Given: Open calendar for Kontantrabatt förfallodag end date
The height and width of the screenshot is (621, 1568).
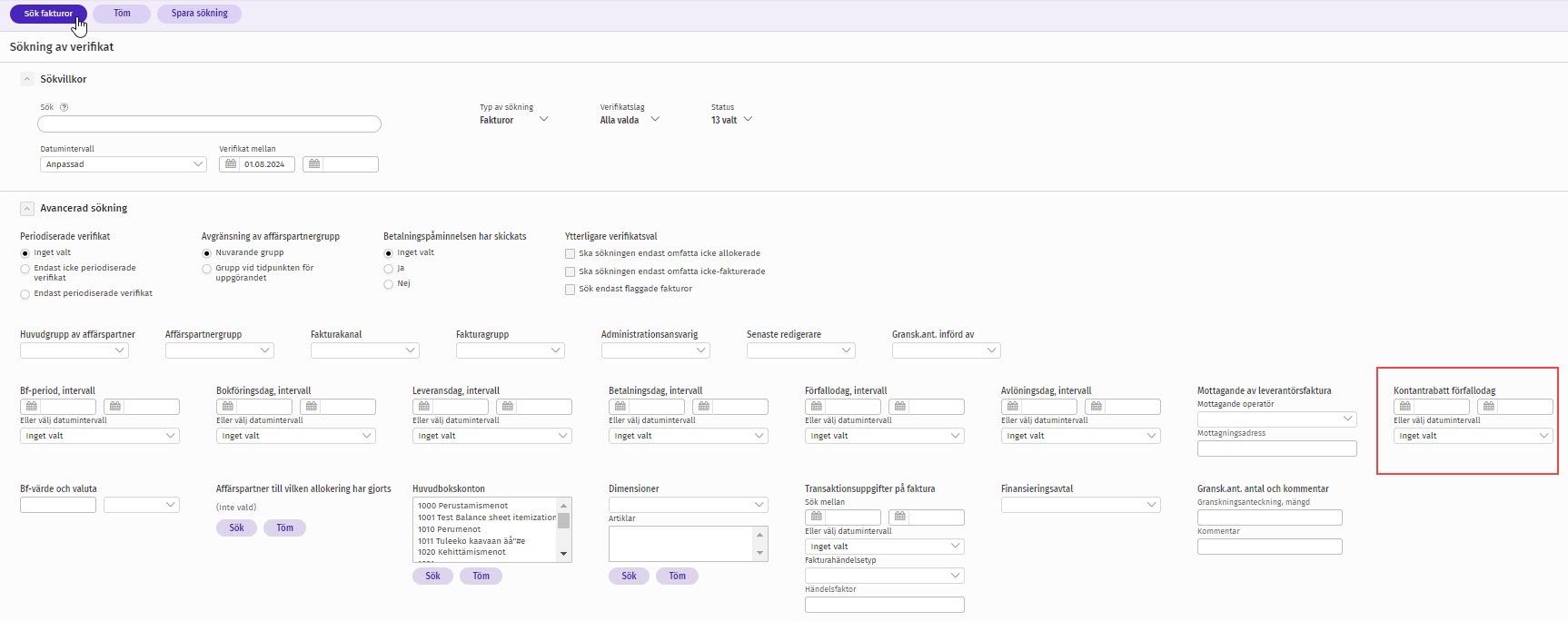Looking at the screenshot, I should click(1489, 407).
